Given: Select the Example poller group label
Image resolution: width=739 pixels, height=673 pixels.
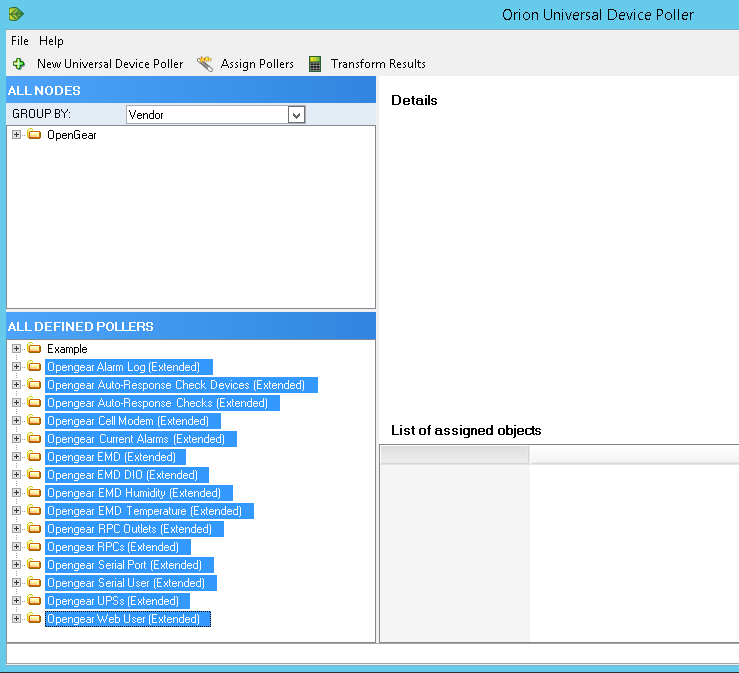Looking at the screenshot, I should pos(67,349).
